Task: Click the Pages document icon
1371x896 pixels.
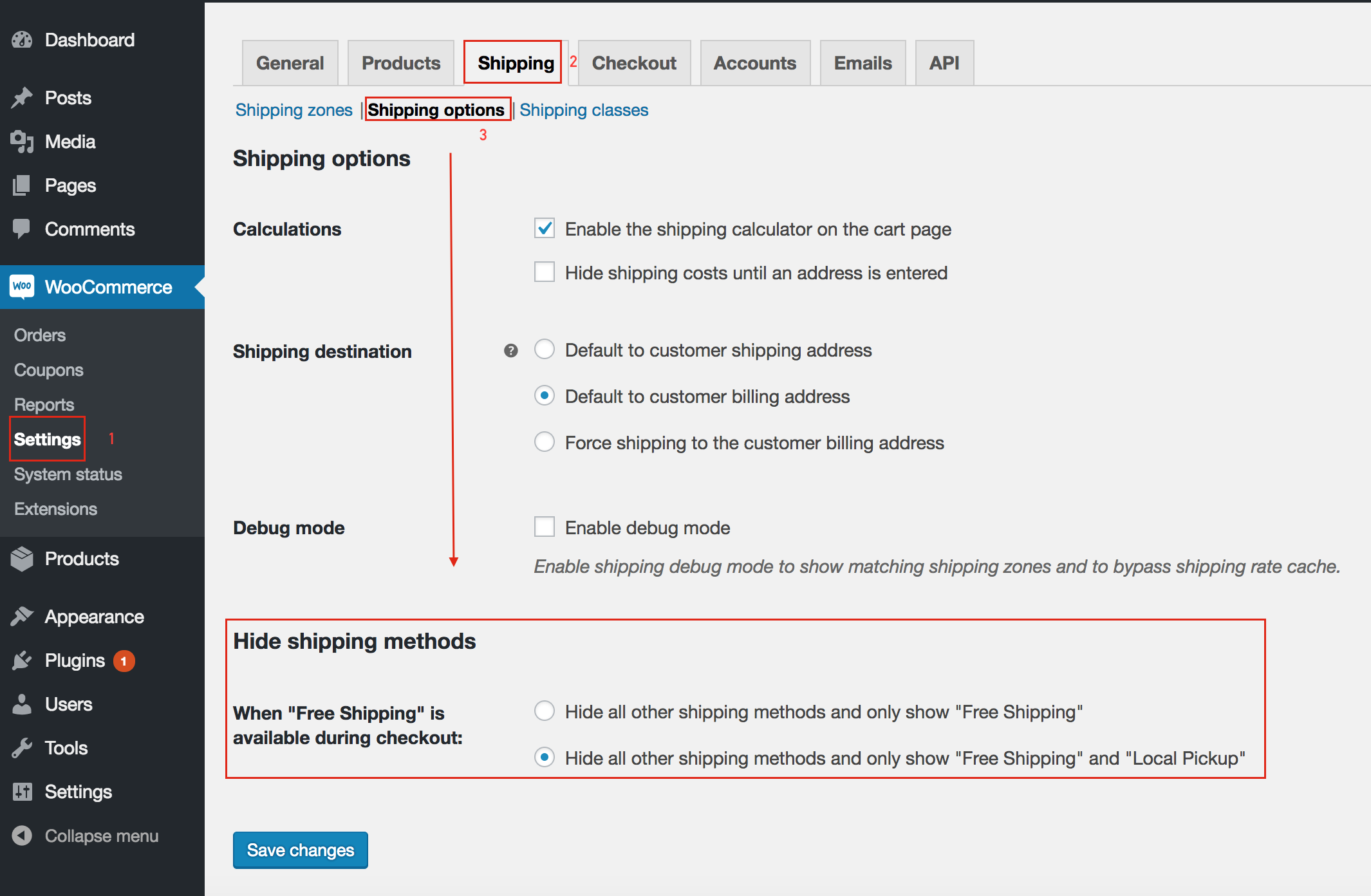Action: click(x=22, y=185)
